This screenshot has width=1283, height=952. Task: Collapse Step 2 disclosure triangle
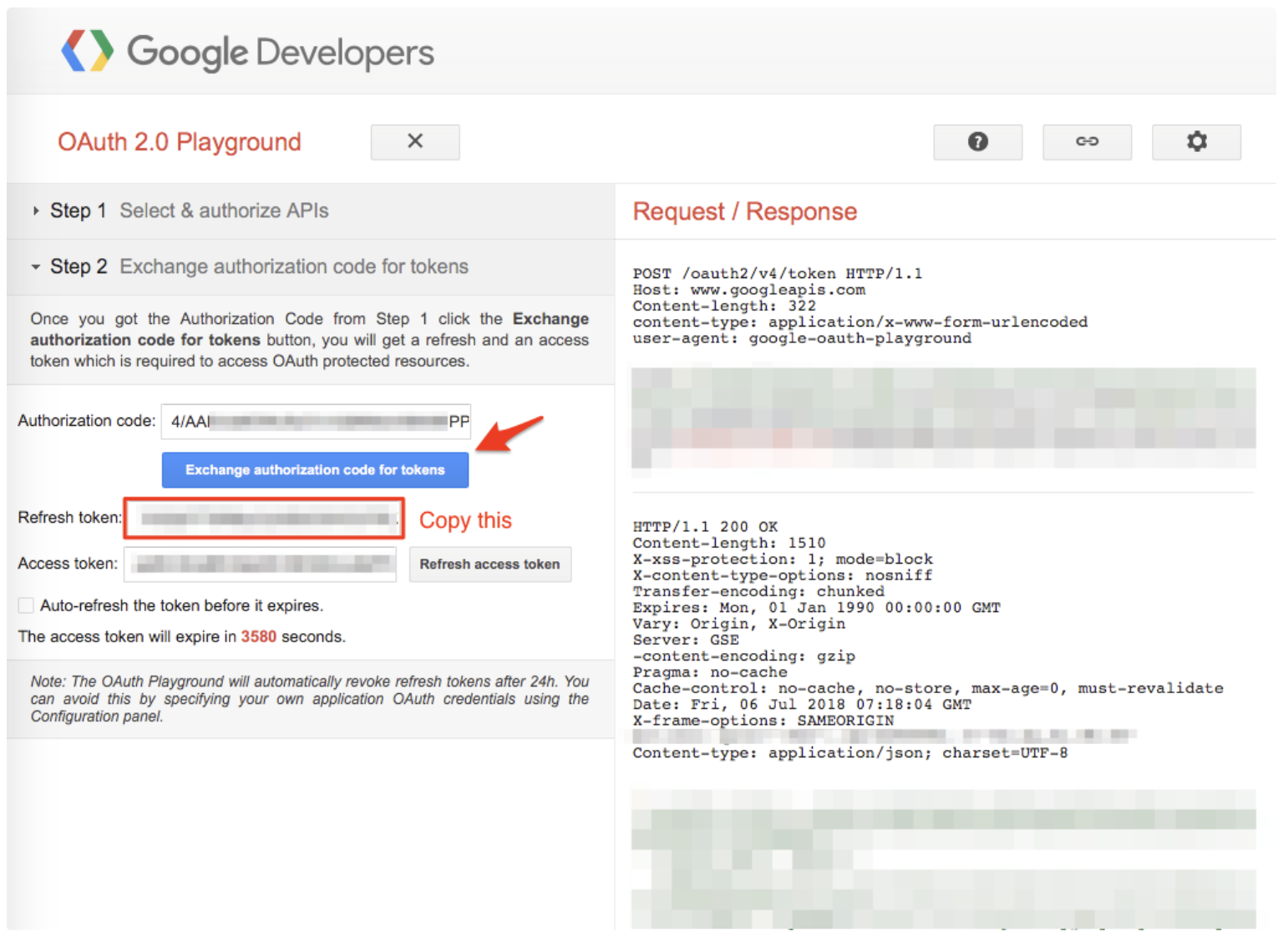coord(36,267)
